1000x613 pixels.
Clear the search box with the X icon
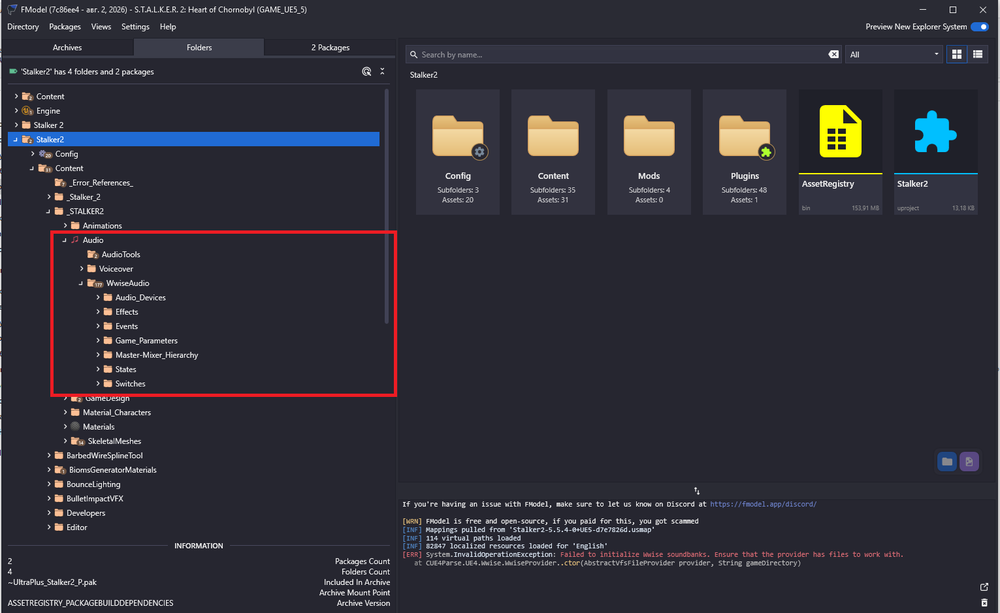833,54
